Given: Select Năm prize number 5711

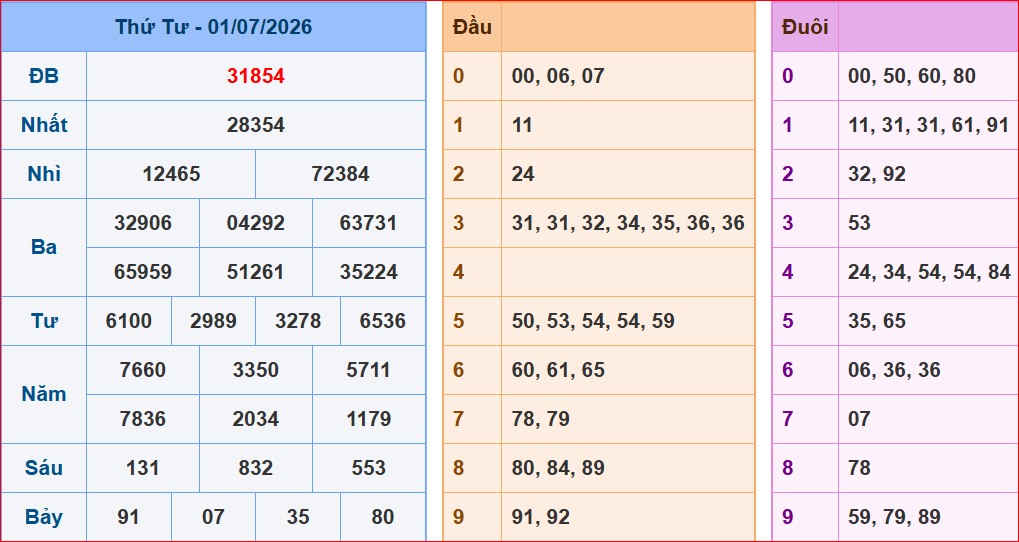Looking at the screenshot, I should tap(368, 370).
